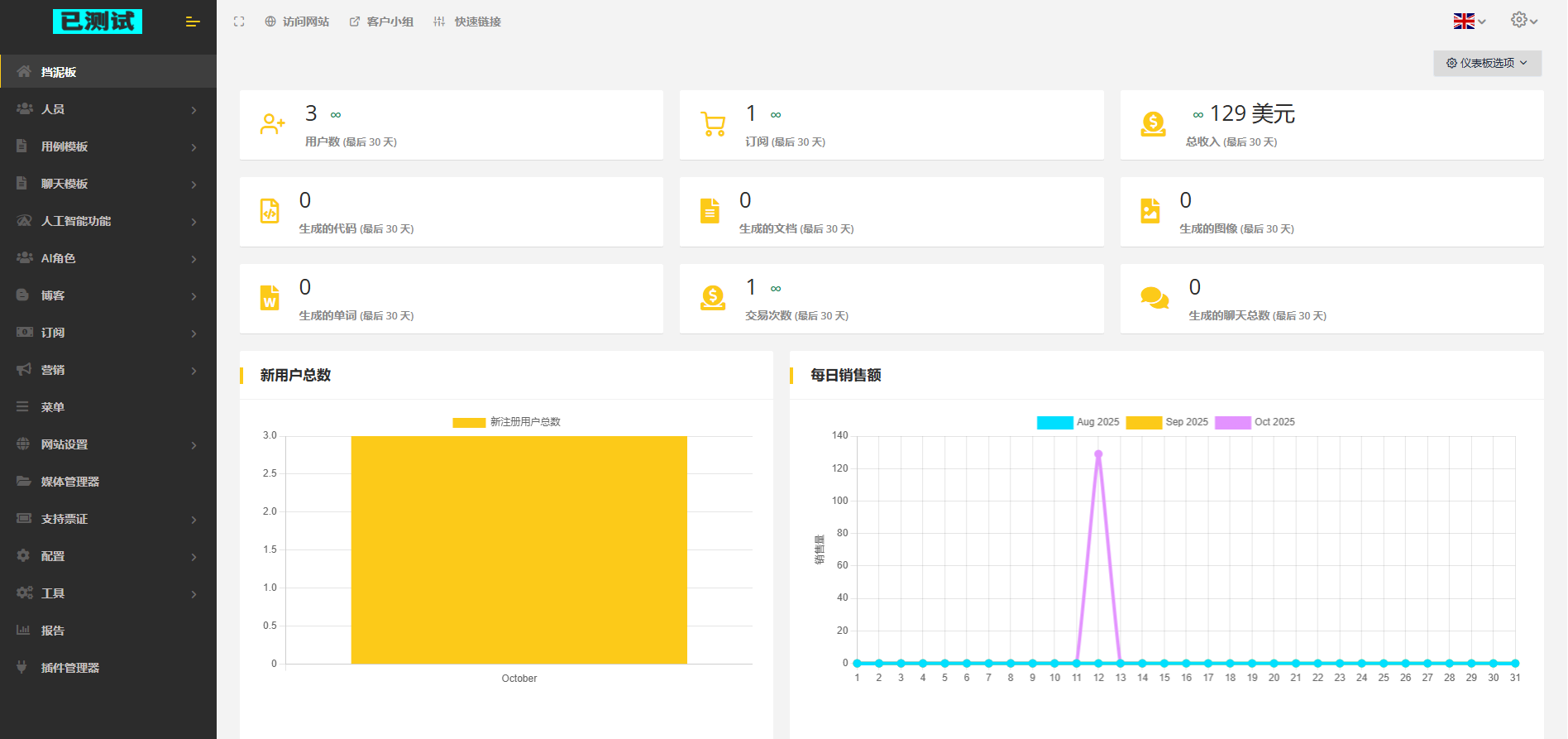Screen dimensions: 1568x739
Task: Click the shopping cart icon on the 订阅 card
Action: pos(713,124)
